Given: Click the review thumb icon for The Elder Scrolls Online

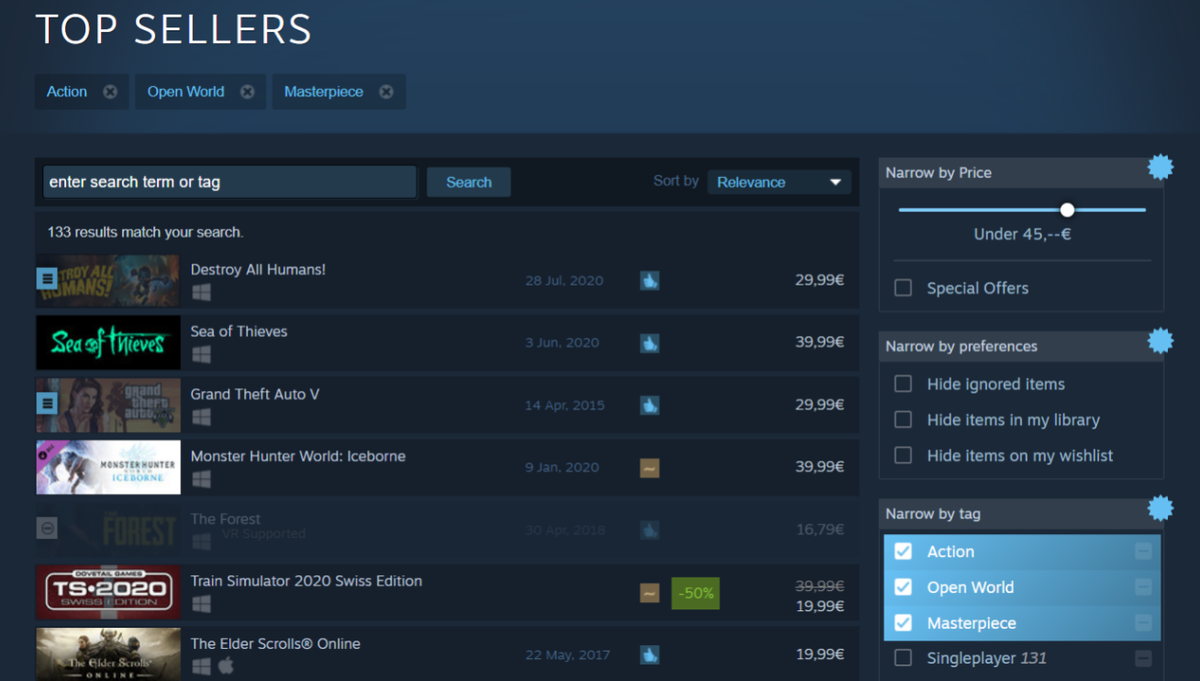Looking at the screenshot, I should pyautogui.click(x=649, y=655).
